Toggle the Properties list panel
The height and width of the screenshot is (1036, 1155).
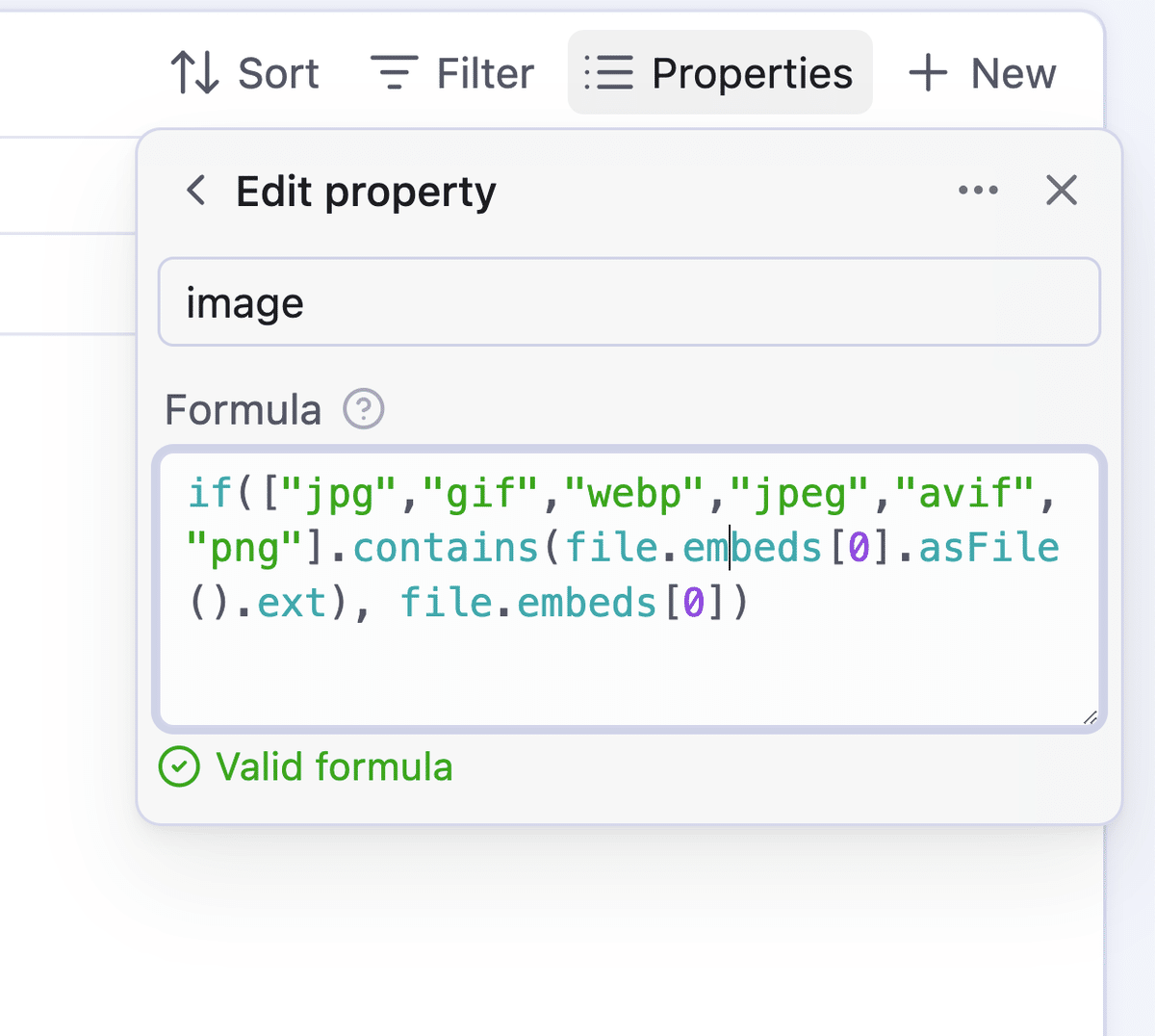coord(720,73)
